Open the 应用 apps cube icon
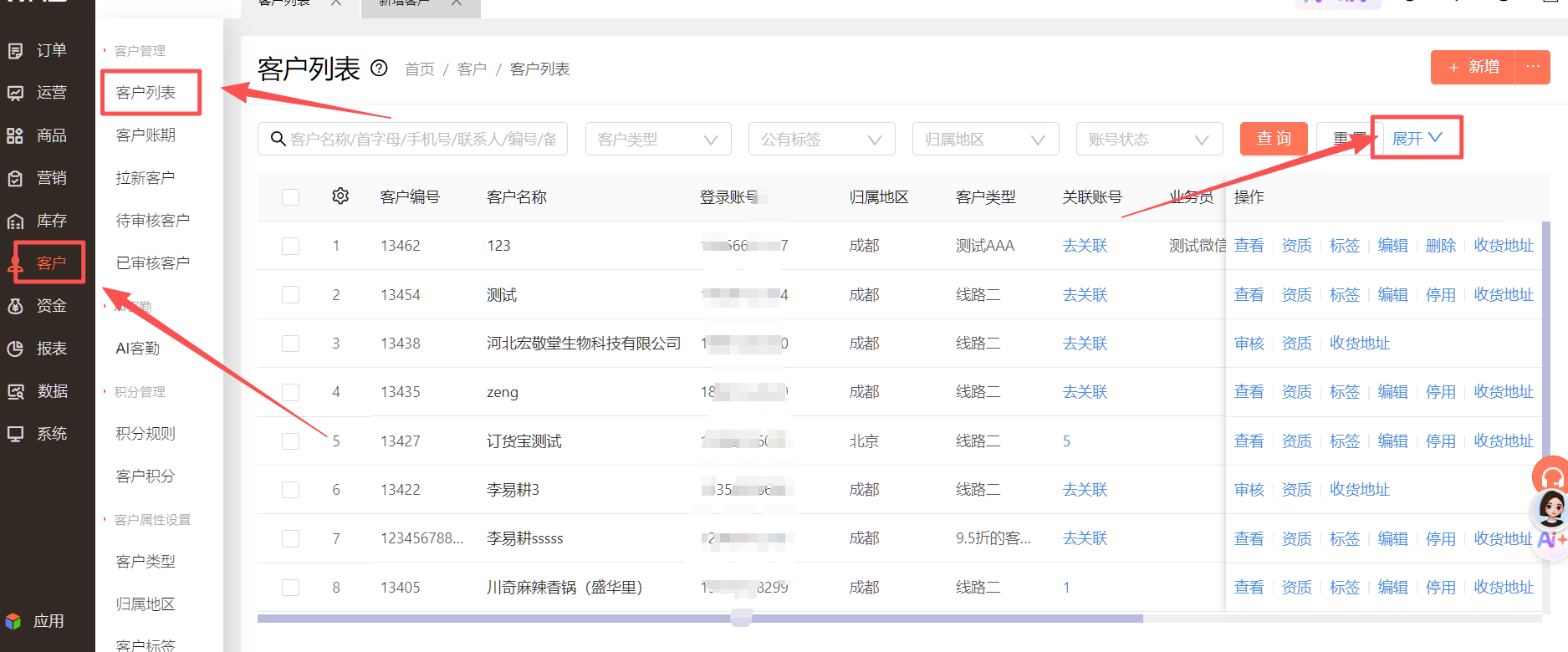The height and width of the screenshot is (652, 1568). point(13,621)
